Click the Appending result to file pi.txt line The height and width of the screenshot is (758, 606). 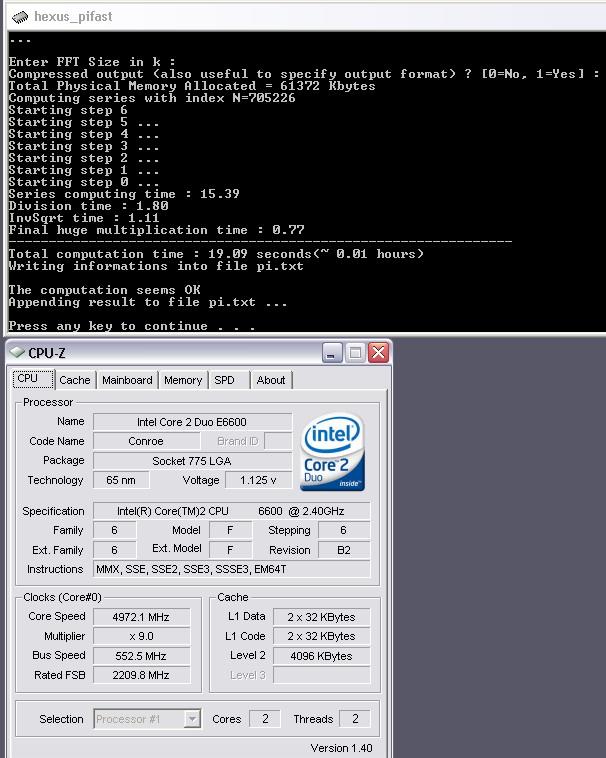coord(148,302)
